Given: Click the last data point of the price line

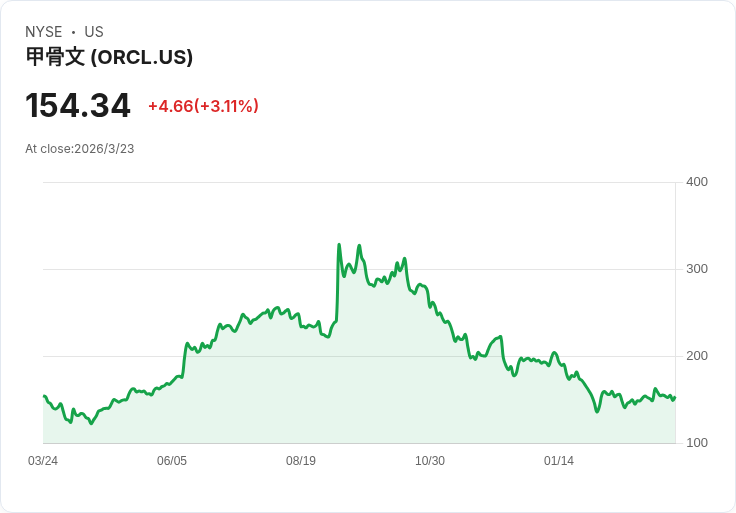Looking at the screenshot, I should pyautogui.click(x=675, y=398).
